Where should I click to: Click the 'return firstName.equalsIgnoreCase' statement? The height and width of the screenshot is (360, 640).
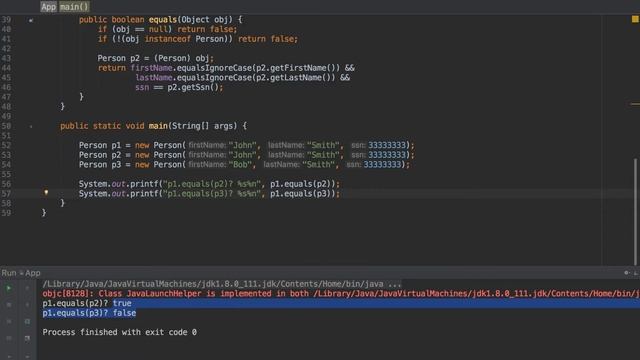pyautogui.click(x=226, y=68)
